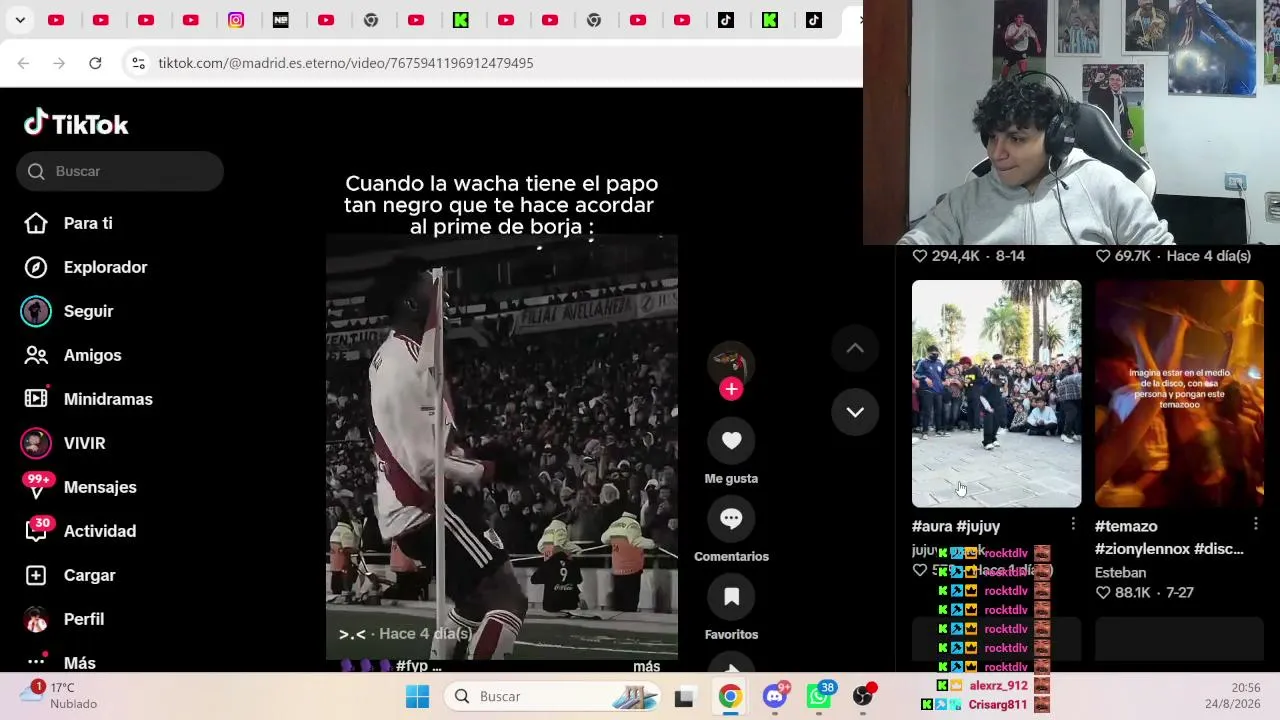This screenshot has width=1280, height=720.
Task: Go back in the browser
Action: tap(23, 63)
